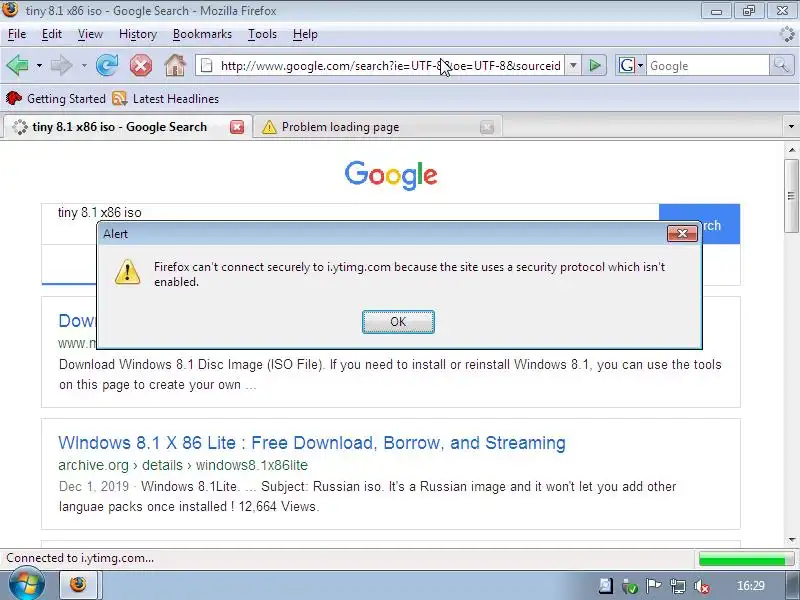800x600 pixels.
Task: Open the Home page icon
Action: [175, 65]
